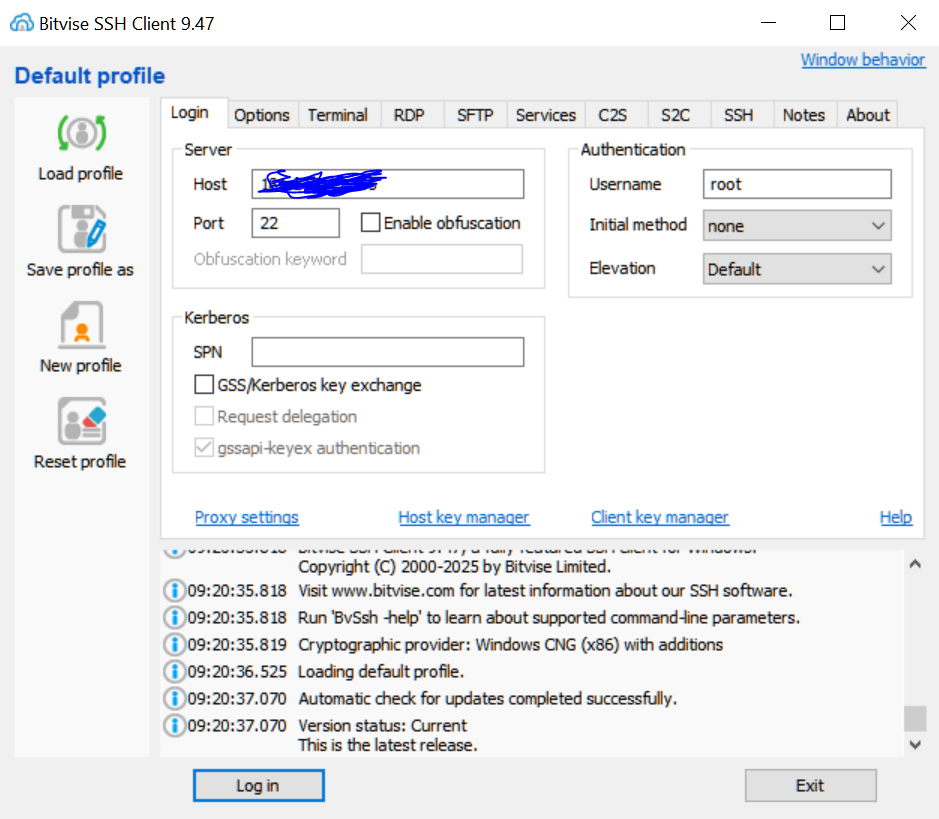The height and width of the screenshot is (819, 939).
Task: Switch to the SFTP tab
Action: click(475, 115)
